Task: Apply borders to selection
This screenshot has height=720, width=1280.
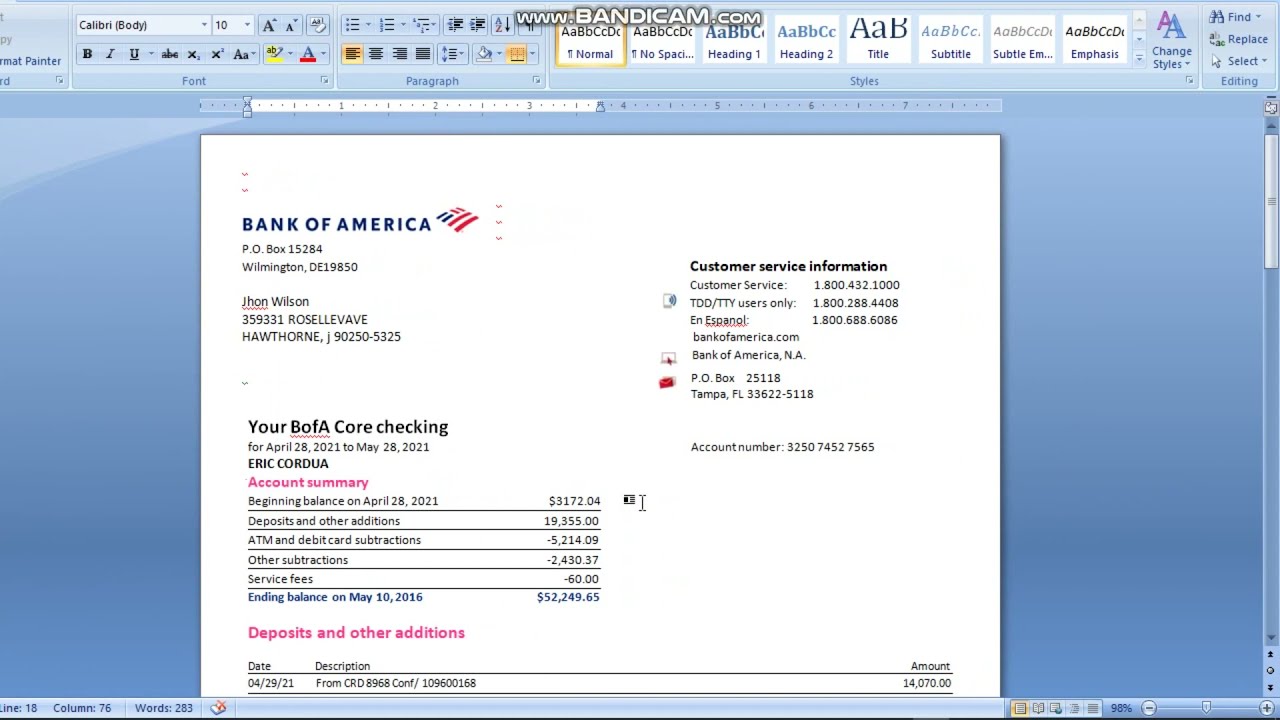Action: point(516,54)
